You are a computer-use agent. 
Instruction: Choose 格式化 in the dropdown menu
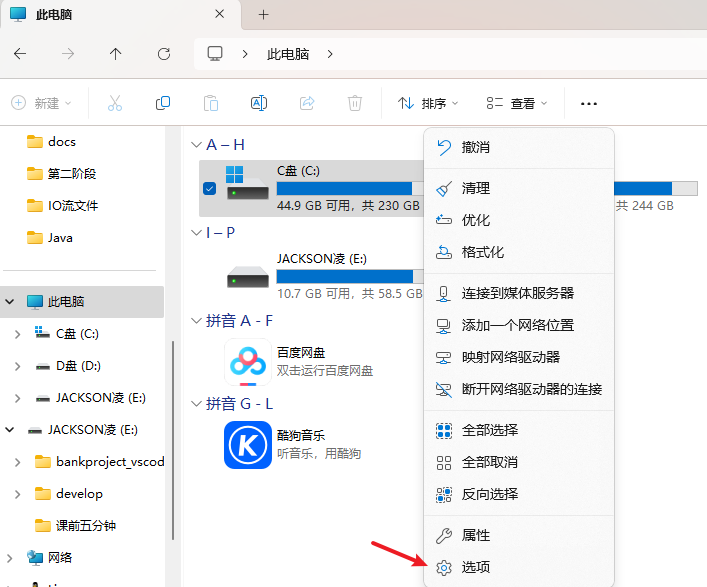pos(482,252)
